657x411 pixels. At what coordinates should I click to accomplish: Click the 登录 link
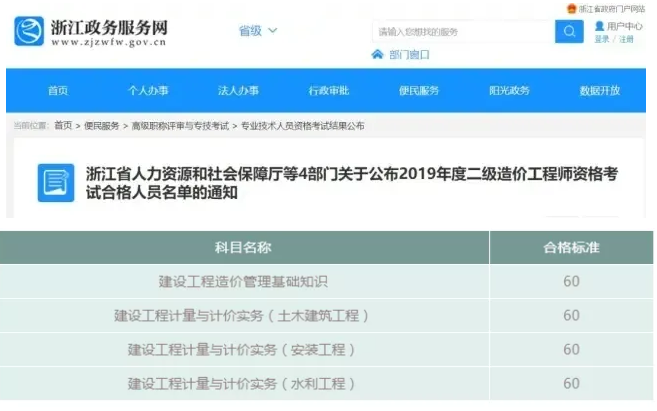tap(602, 39)
